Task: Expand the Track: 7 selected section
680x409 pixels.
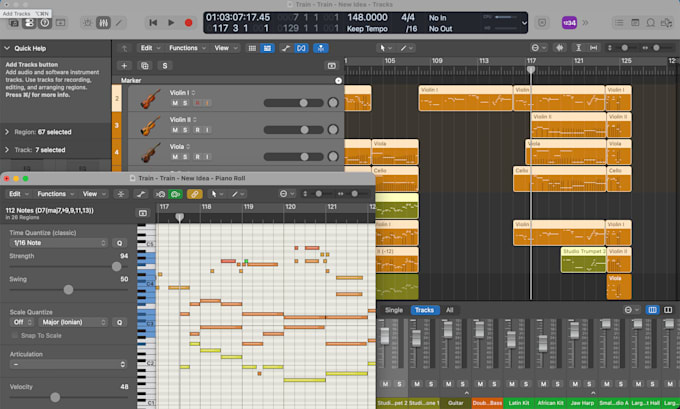Action: click(x=7, y=150)
